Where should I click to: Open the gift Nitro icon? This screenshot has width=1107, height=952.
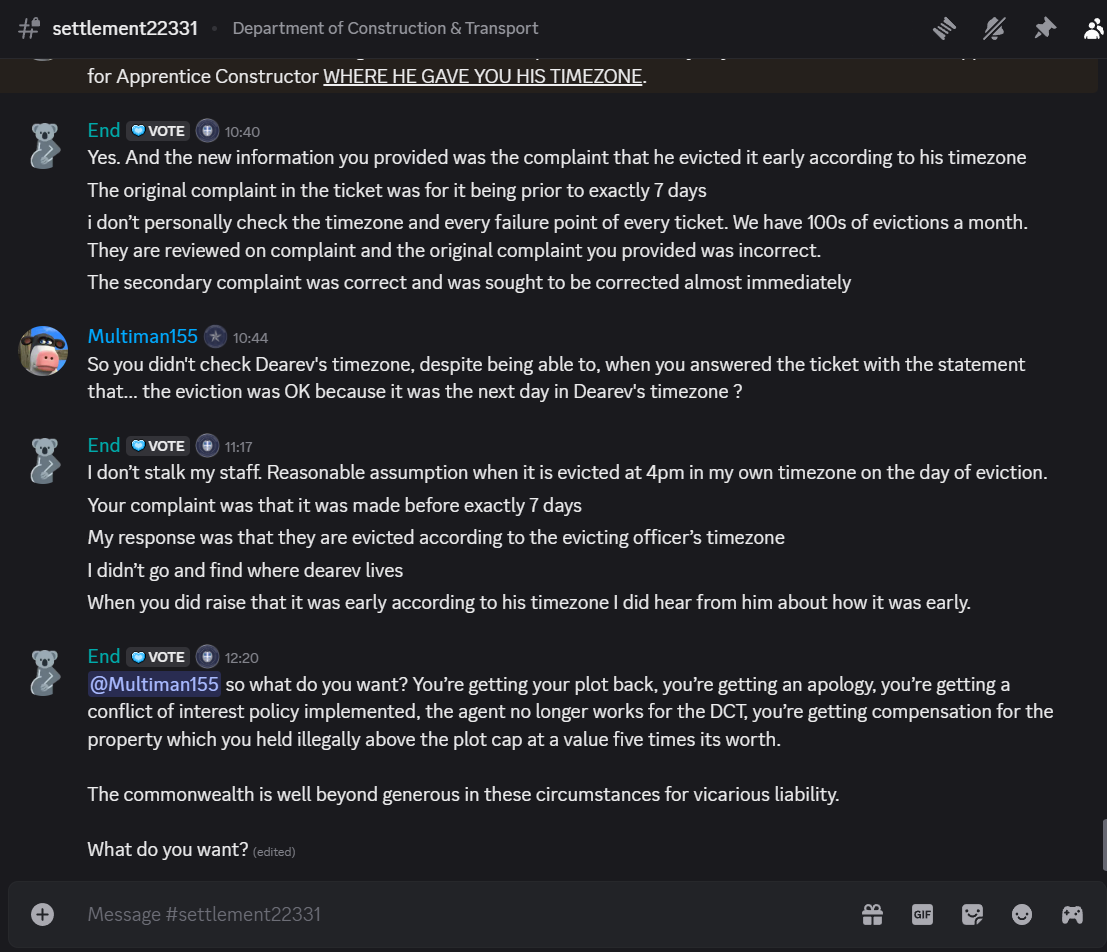coord(873,915)
